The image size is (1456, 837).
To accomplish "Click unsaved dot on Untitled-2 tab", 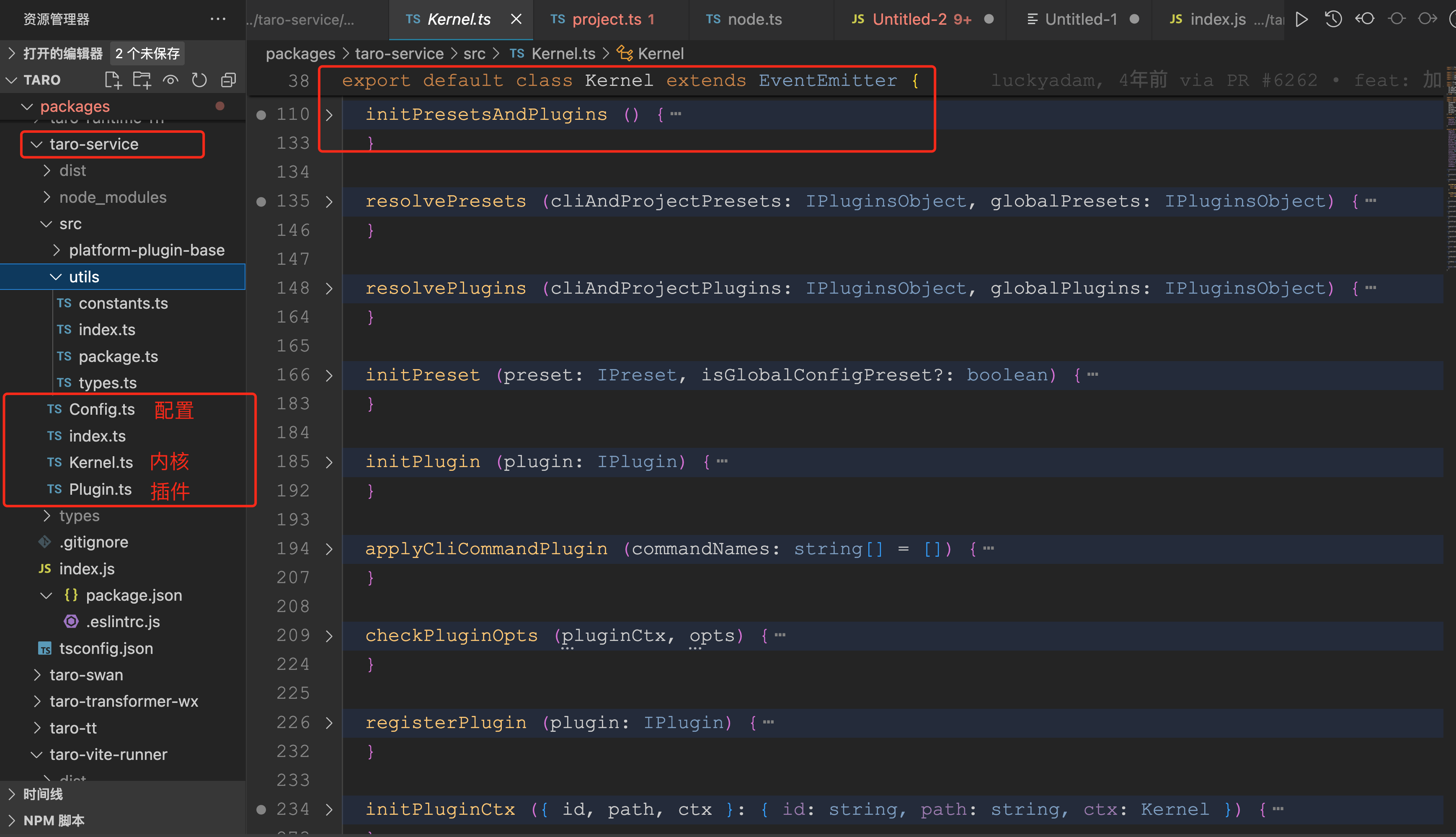I will click(x=989, y=19).
